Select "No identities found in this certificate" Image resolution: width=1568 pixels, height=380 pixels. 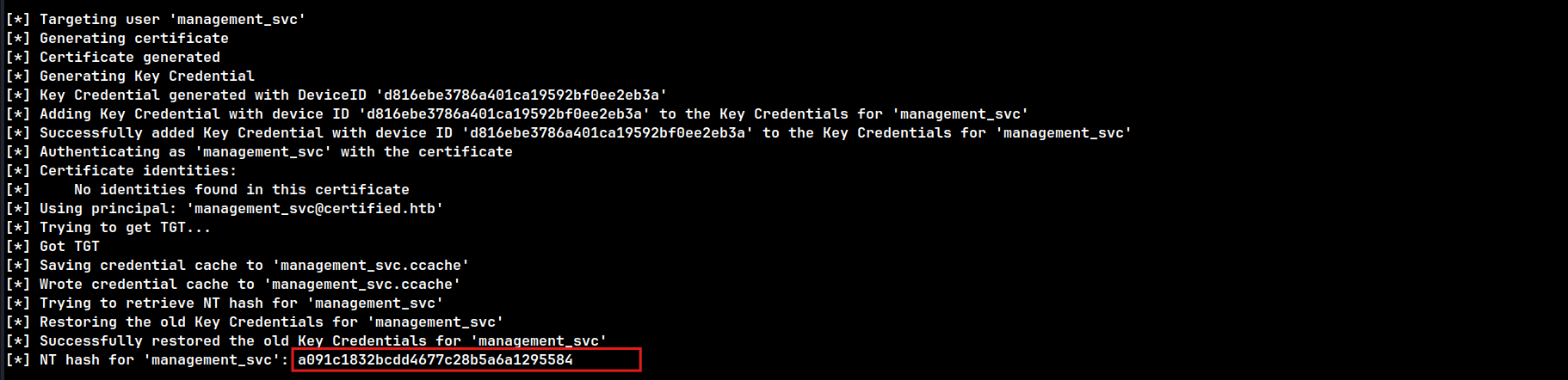(241, 189)
